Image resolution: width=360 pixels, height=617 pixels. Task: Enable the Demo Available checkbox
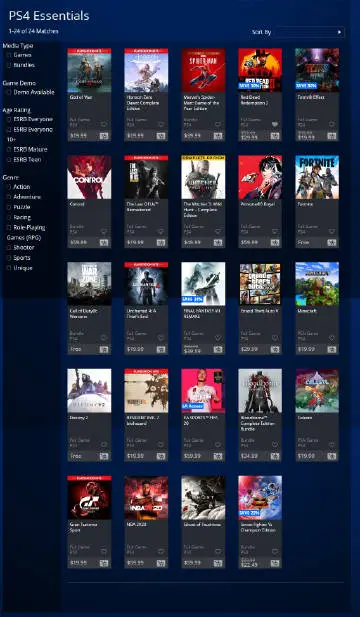9,92
